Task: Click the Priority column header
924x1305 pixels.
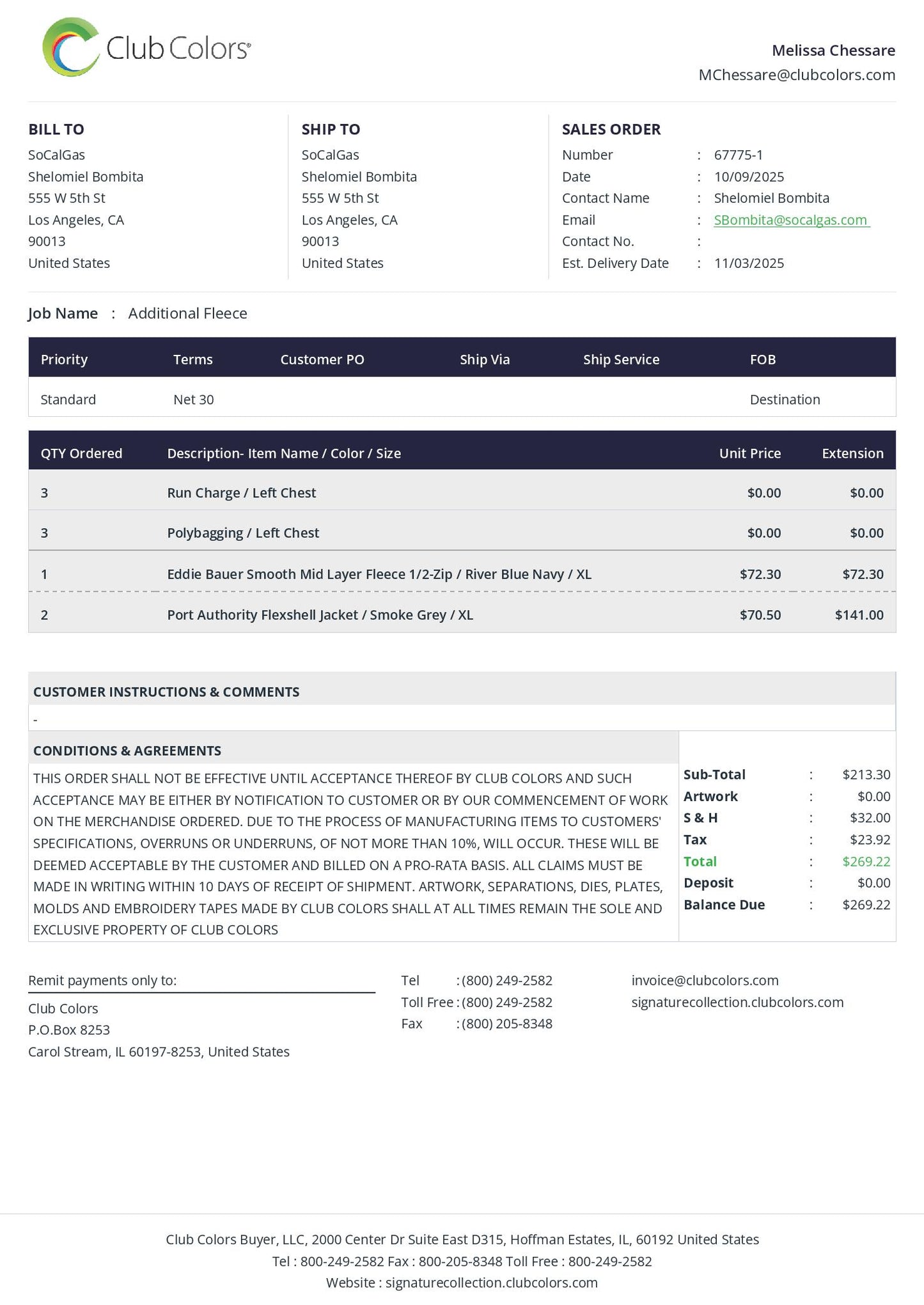Action: [x=64, y=359]
